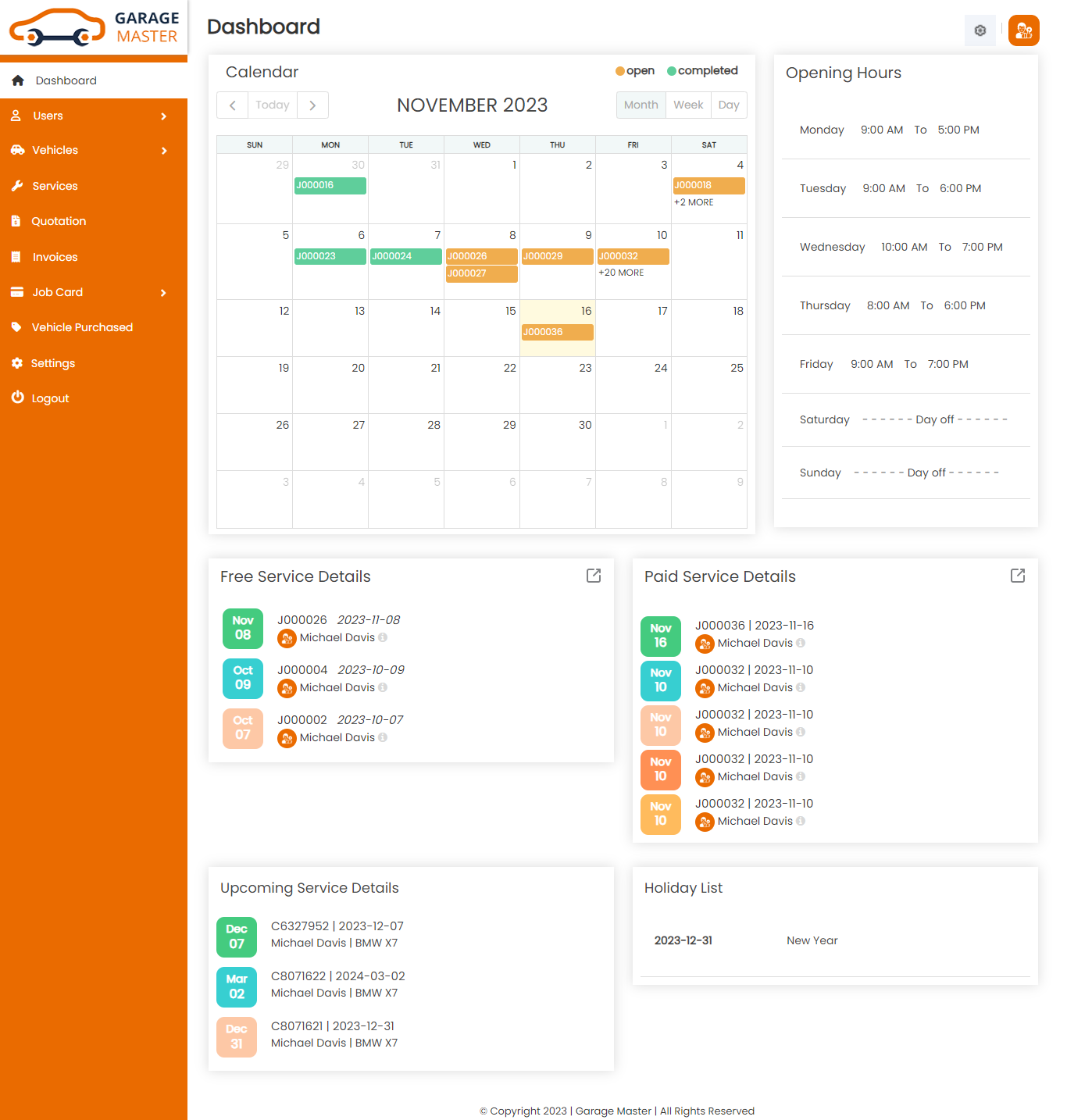Select the Invoices icon in the sidebar
This screenshot has width=1067, height=1120.
tap(17, 256)
